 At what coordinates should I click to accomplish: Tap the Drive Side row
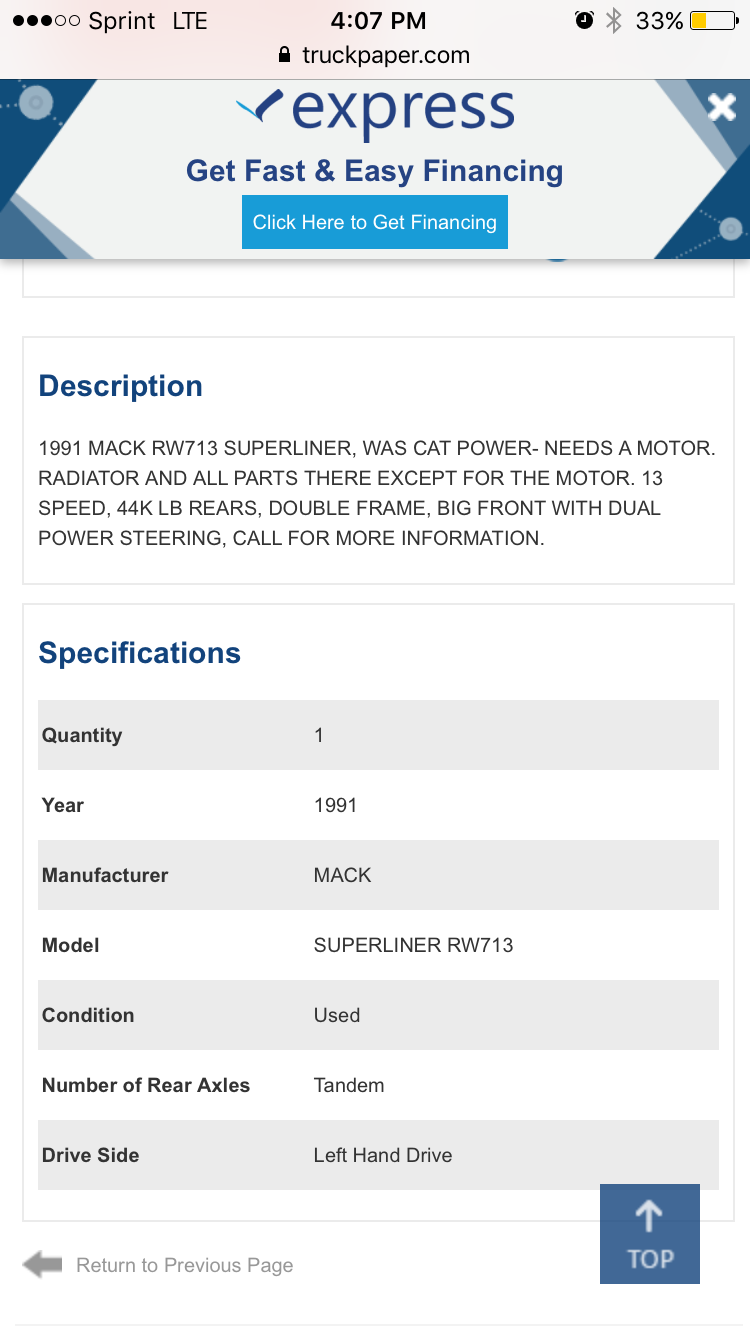click(x=378, y=1155)
